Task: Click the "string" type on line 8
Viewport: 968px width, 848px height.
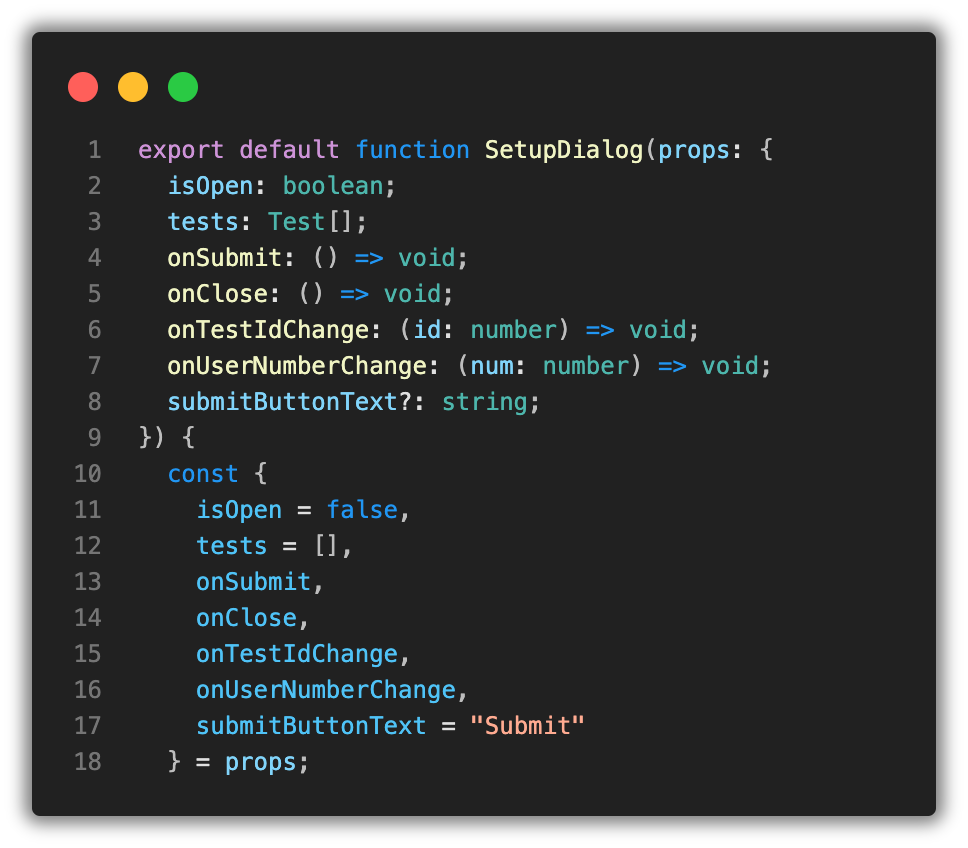Action: [x=485, y=402]
